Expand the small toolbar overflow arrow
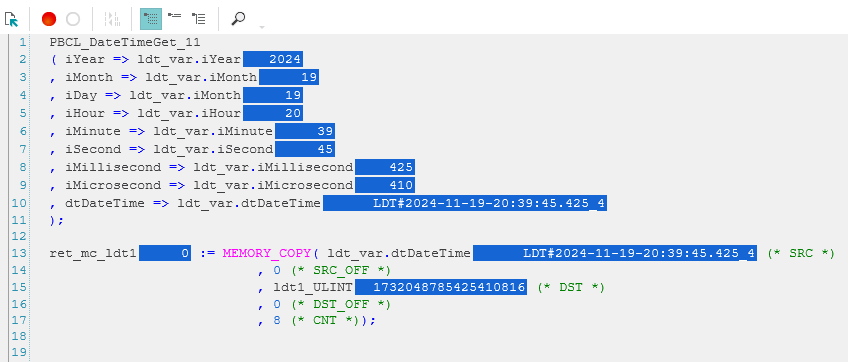Viewport: 848px width, 362px height. point(262,27)
